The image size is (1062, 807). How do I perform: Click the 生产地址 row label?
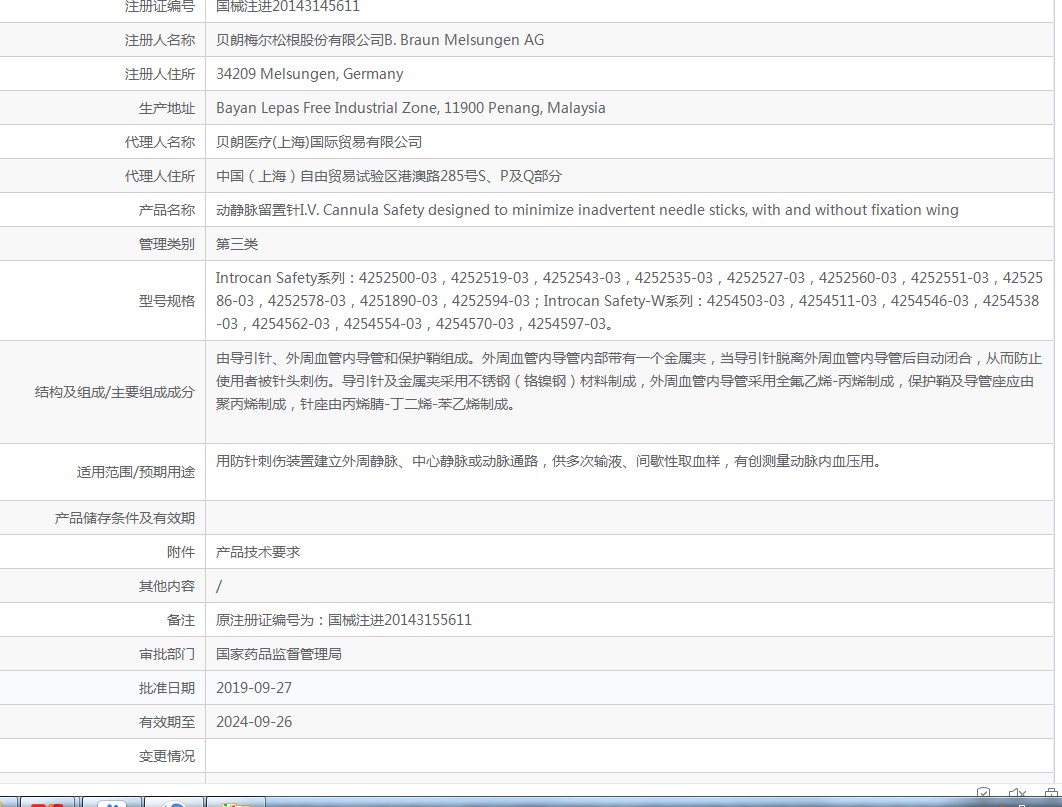pos(167,108)
